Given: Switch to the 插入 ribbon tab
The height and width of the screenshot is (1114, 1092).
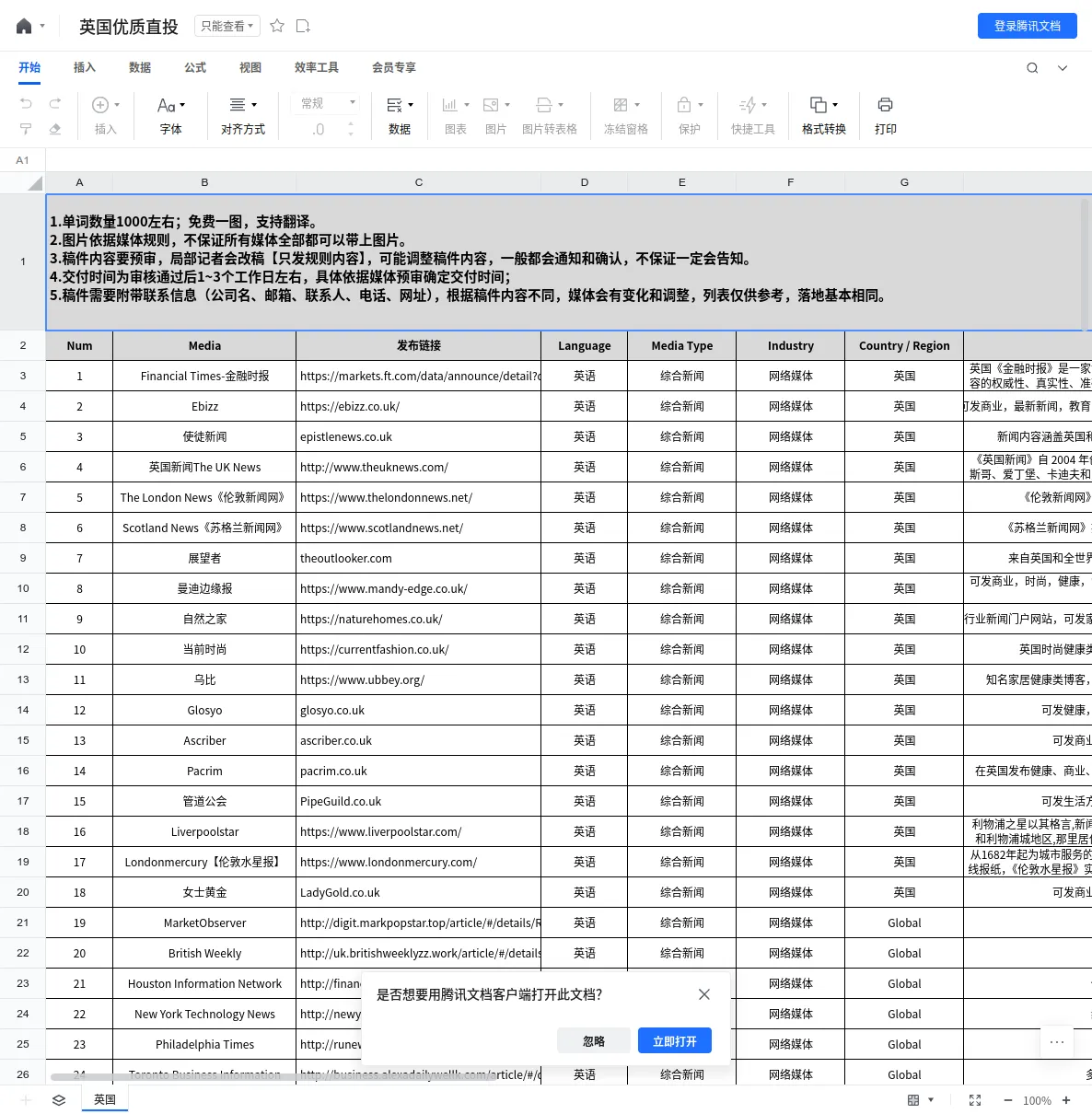Looking at the screenshot, I should click(x=85, y=67).
